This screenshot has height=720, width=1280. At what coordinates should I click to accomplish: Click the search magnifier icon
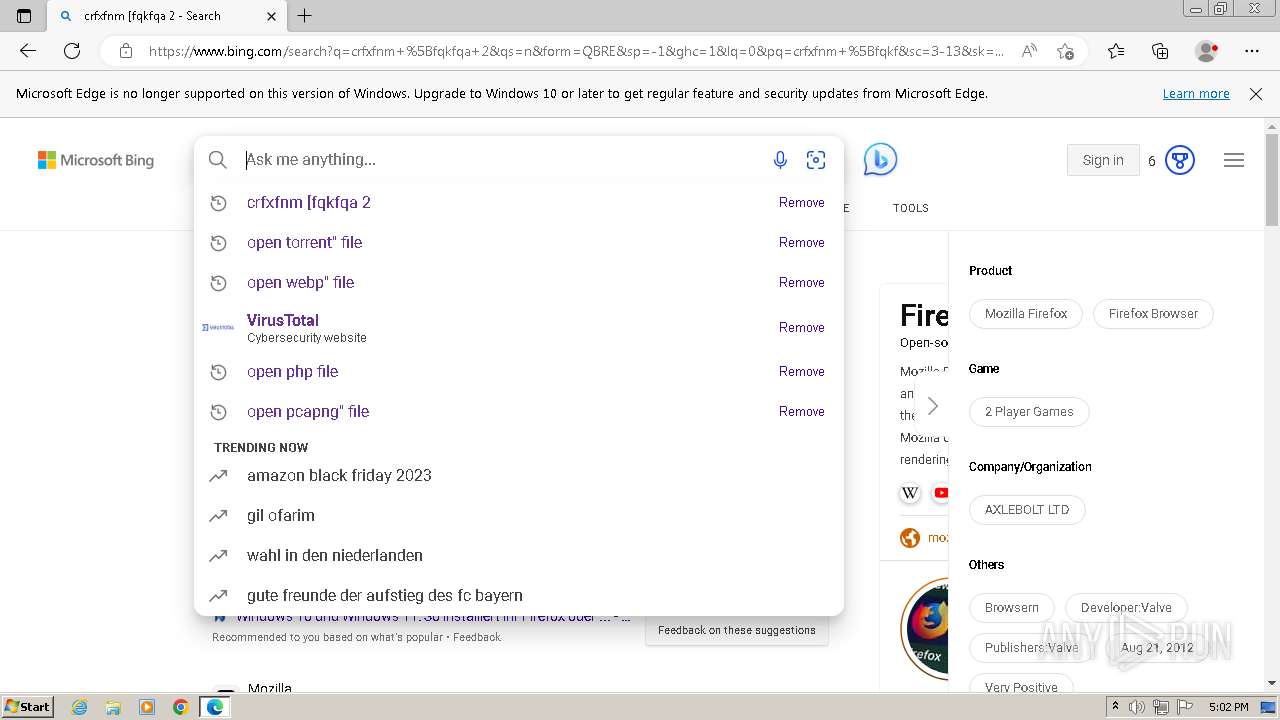(218, 160)
